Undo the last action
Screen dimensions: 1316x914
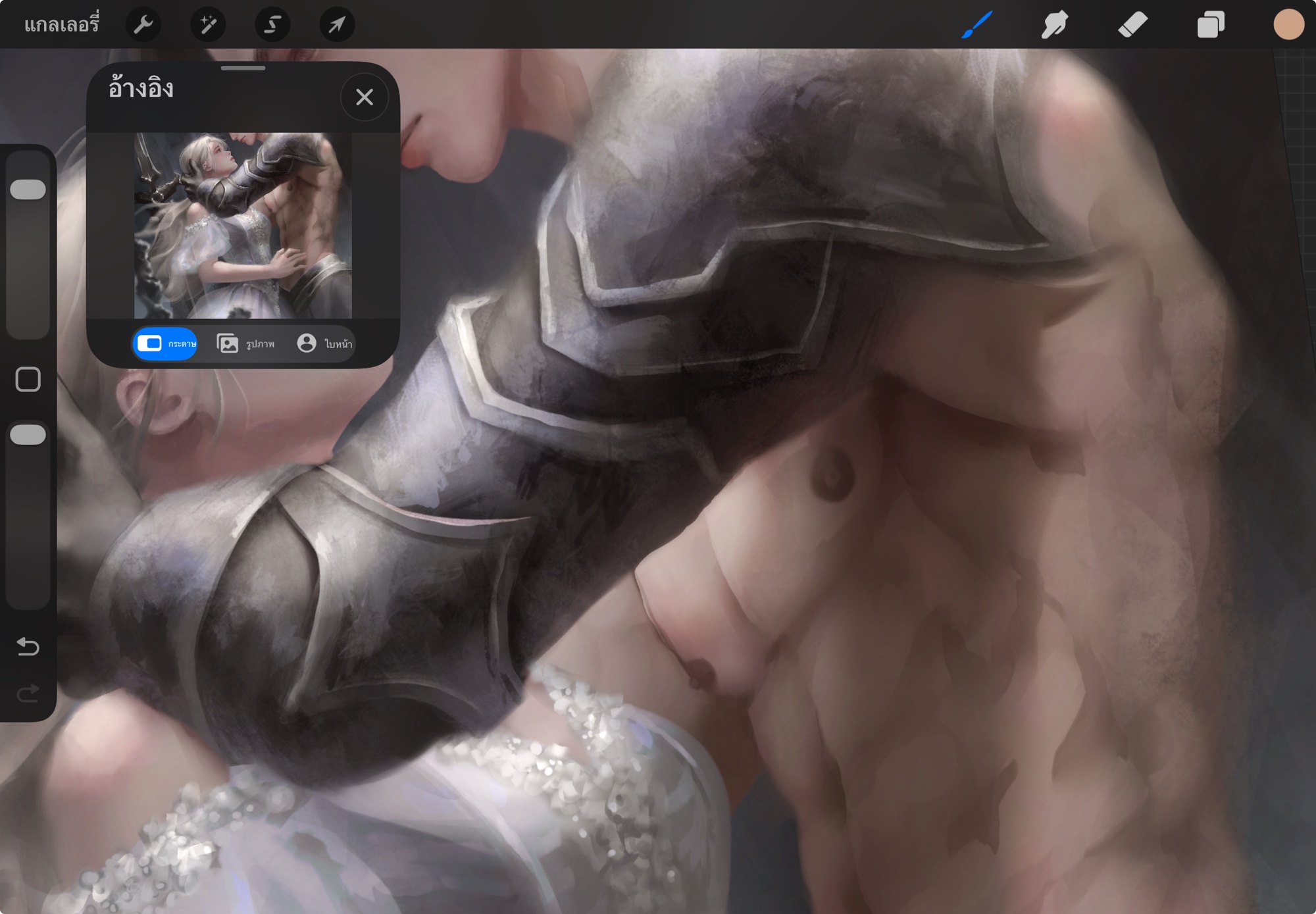(28, 647)
